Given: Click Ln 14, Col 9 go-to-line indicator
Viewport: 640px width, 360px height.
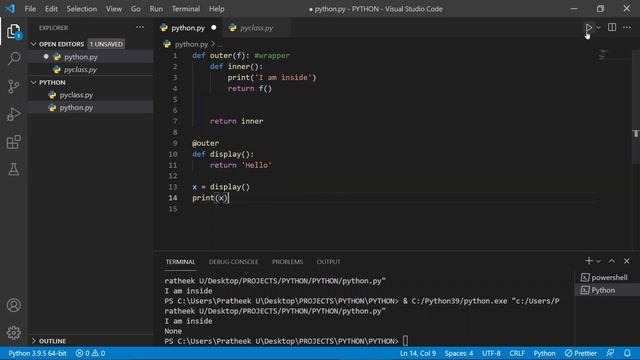Looking at the screenshot, I should coord(418,353).
